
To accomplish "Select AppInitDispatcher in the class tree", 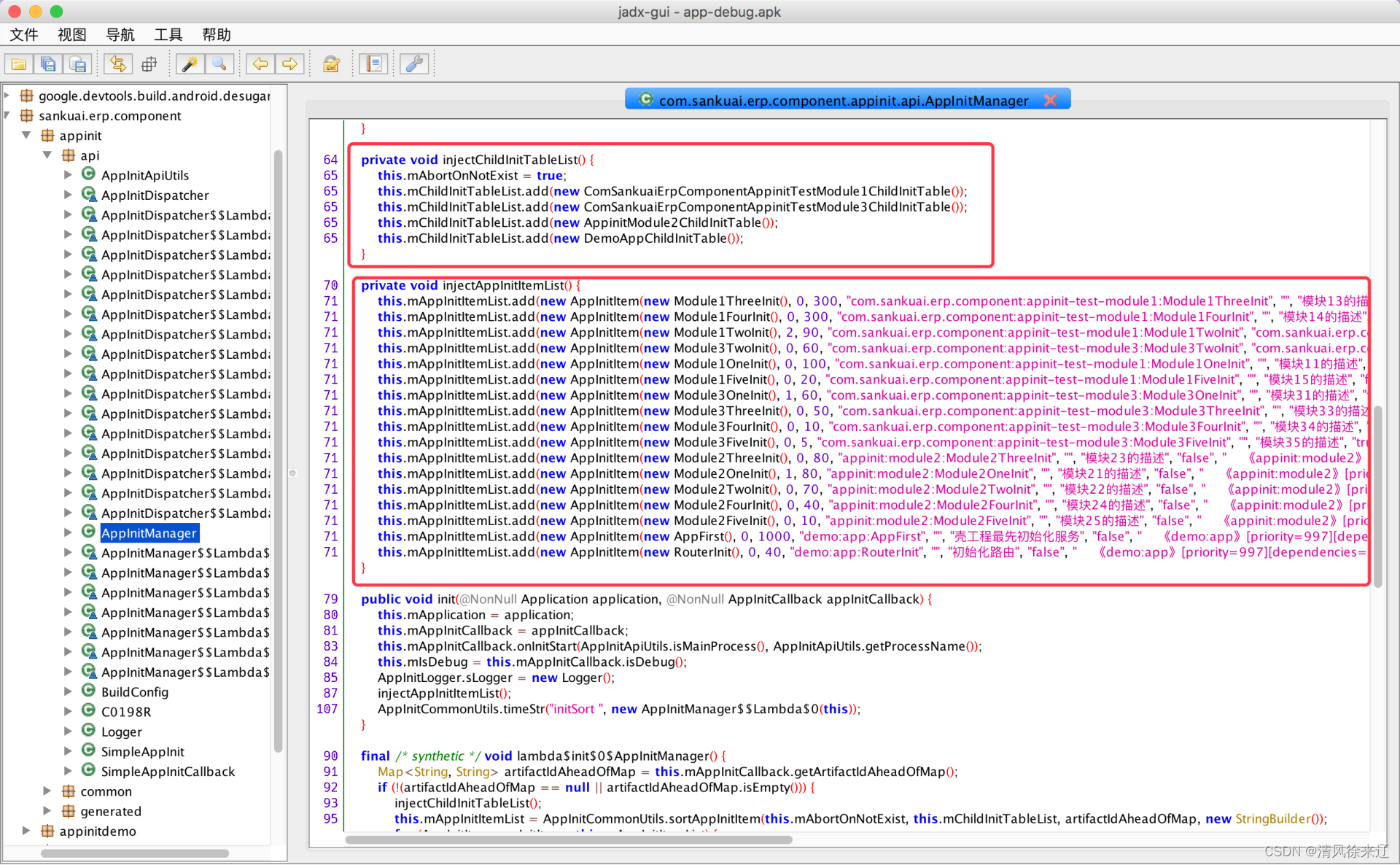I will [155, 195].
